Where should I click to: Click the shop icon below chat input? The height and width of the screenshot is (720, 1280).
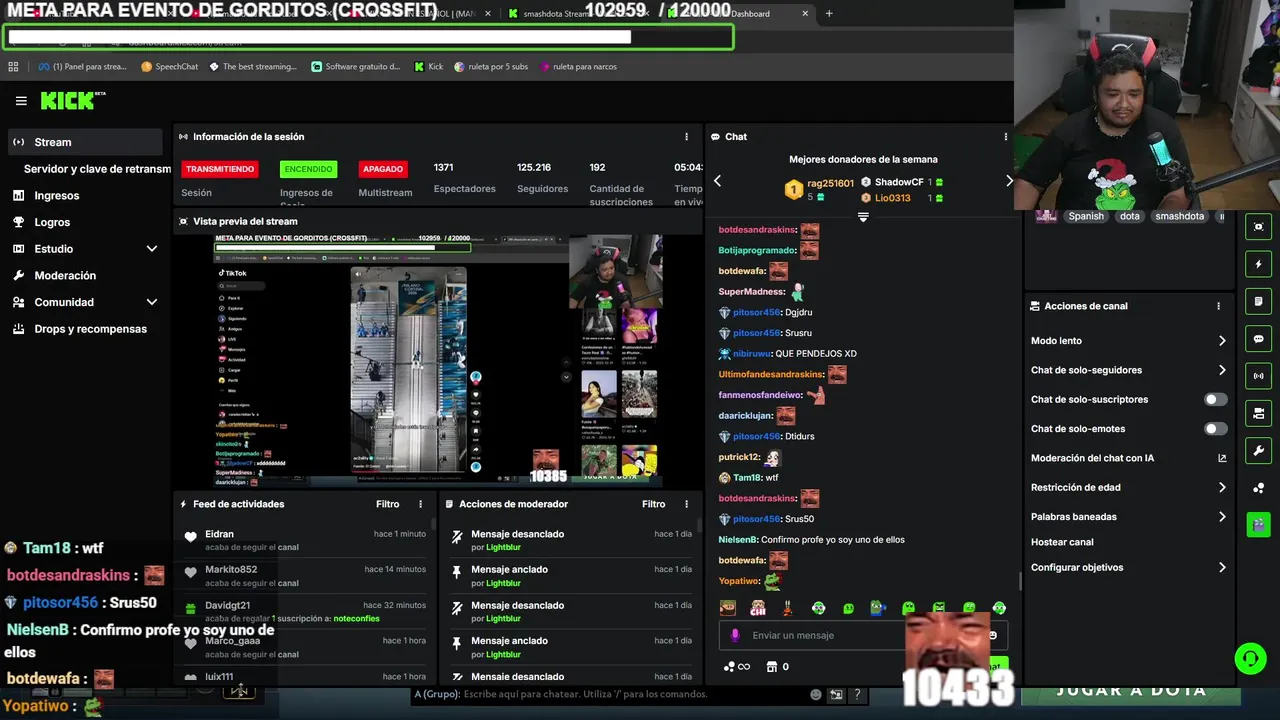point(772,667)
